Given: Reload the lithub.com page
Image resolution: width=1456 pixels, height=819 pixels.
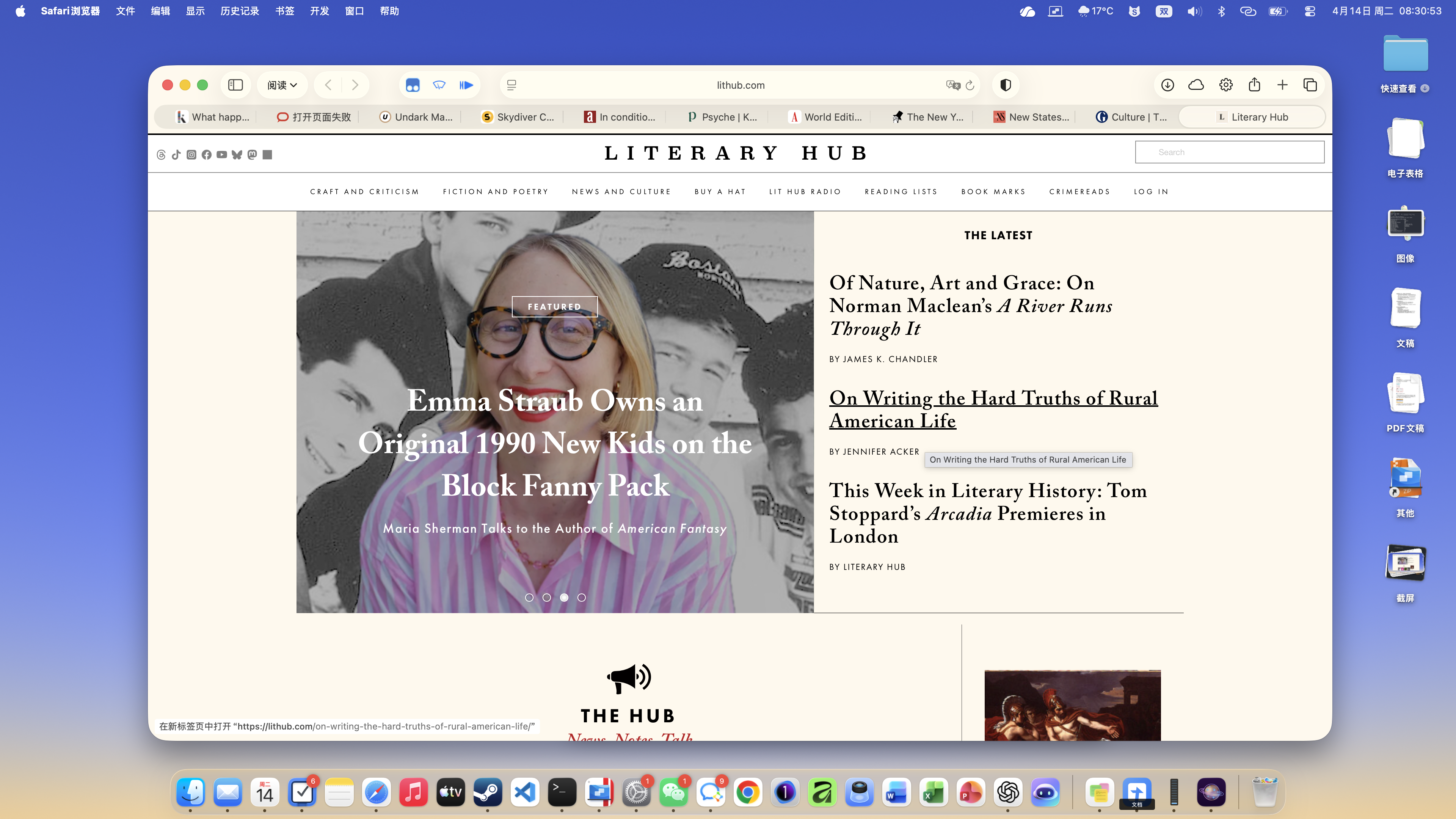Looking at the screenshot, I should tap(970, 85).
